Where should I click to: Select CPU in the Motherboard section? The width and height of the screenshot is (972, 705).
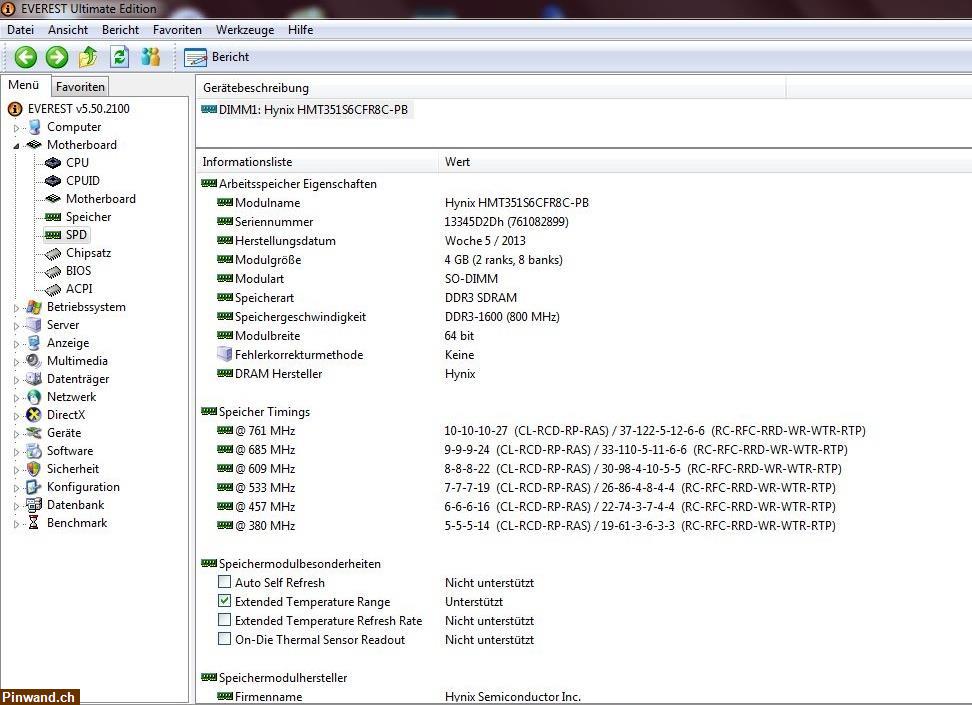point(77,162)
